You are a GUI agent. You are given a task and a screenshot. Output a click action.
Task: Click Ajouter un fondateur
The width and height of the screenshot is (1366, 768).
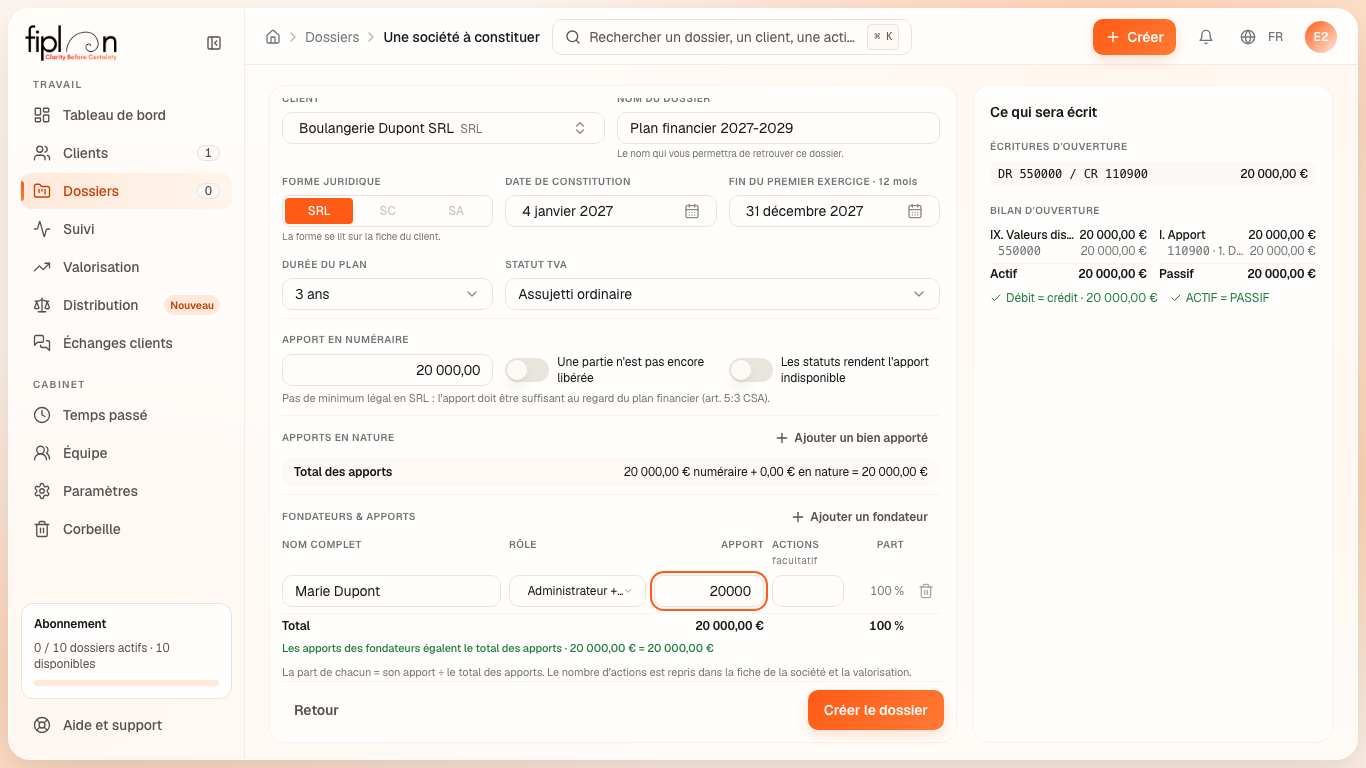pos(860,517)
